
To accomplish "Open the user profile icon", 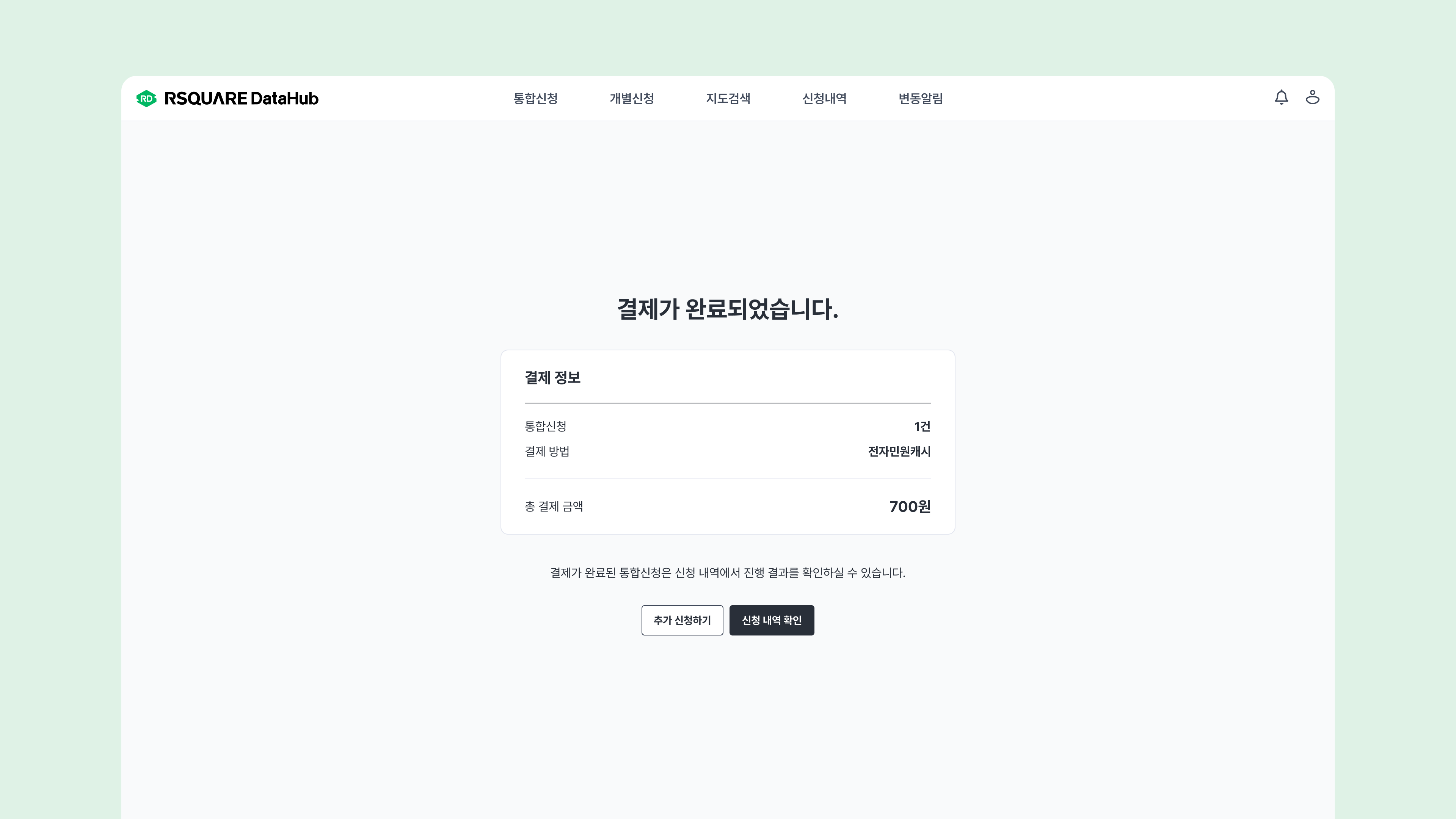I will click(x=1312, y=98).
